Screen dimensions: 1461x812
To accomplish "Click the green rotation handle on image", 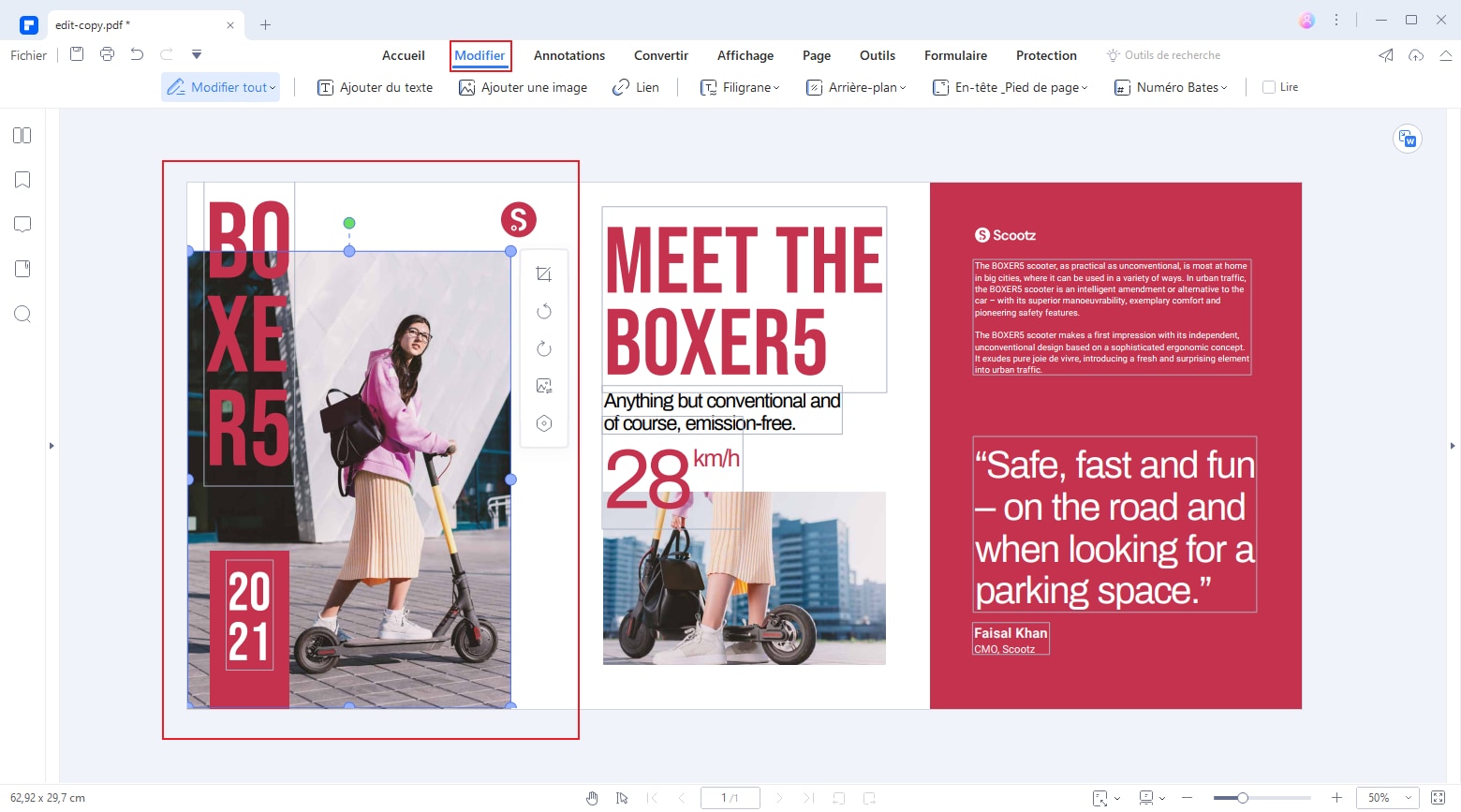I will point(349,223).
